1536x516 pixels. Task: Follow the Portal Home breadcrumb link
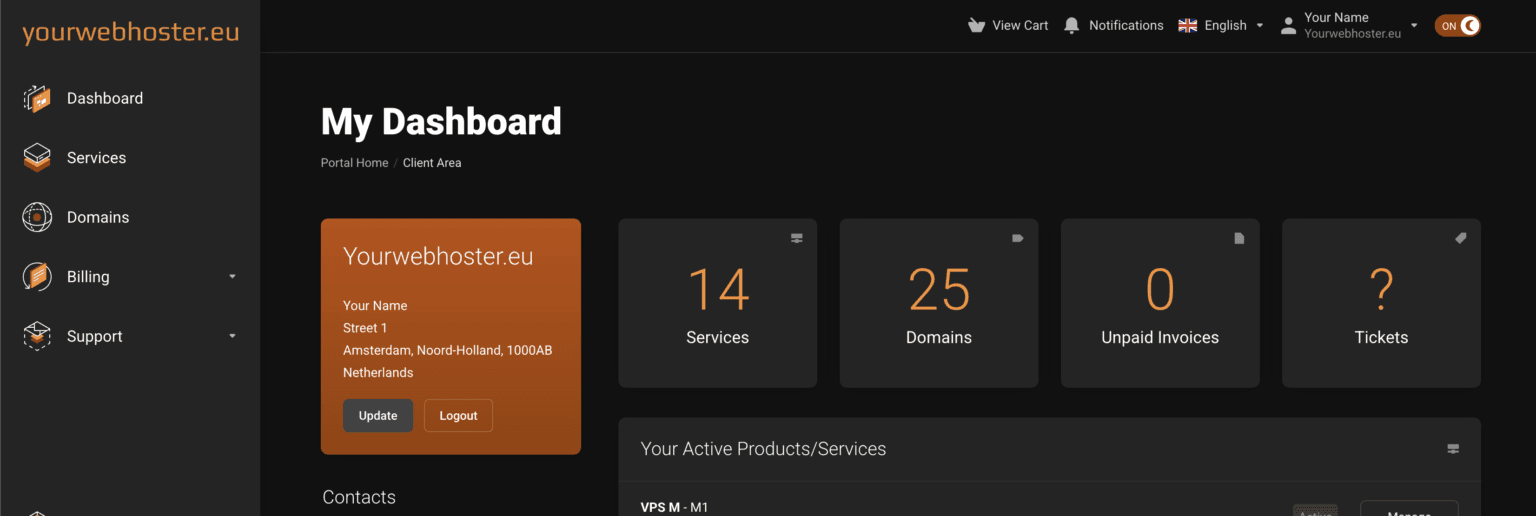coord(354,163)
